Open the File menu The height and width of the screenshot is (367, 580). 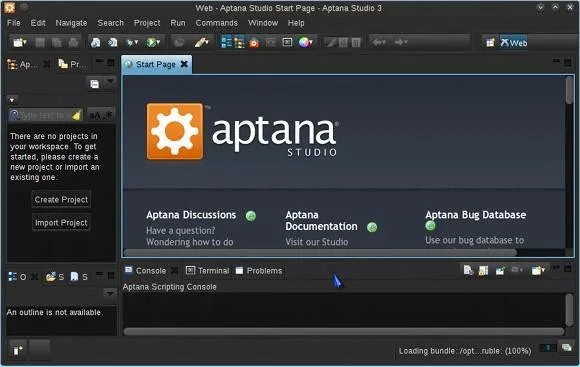(x=14, y=23)
